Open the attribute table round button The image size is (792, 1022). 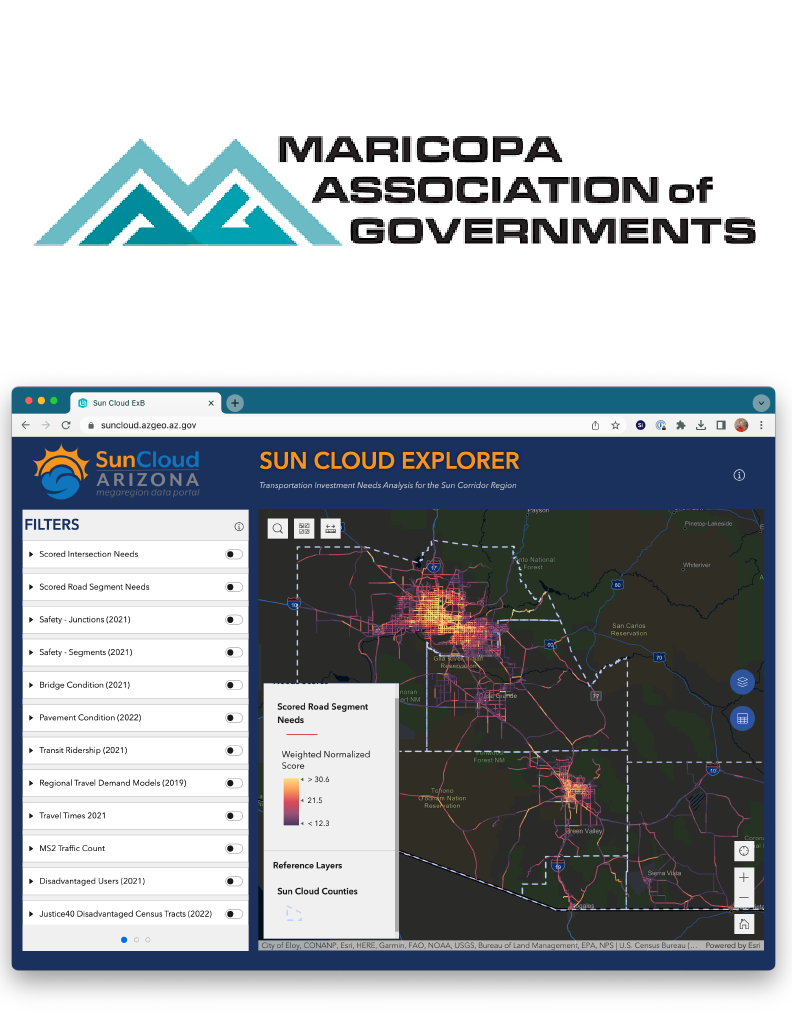pos(742,719)
